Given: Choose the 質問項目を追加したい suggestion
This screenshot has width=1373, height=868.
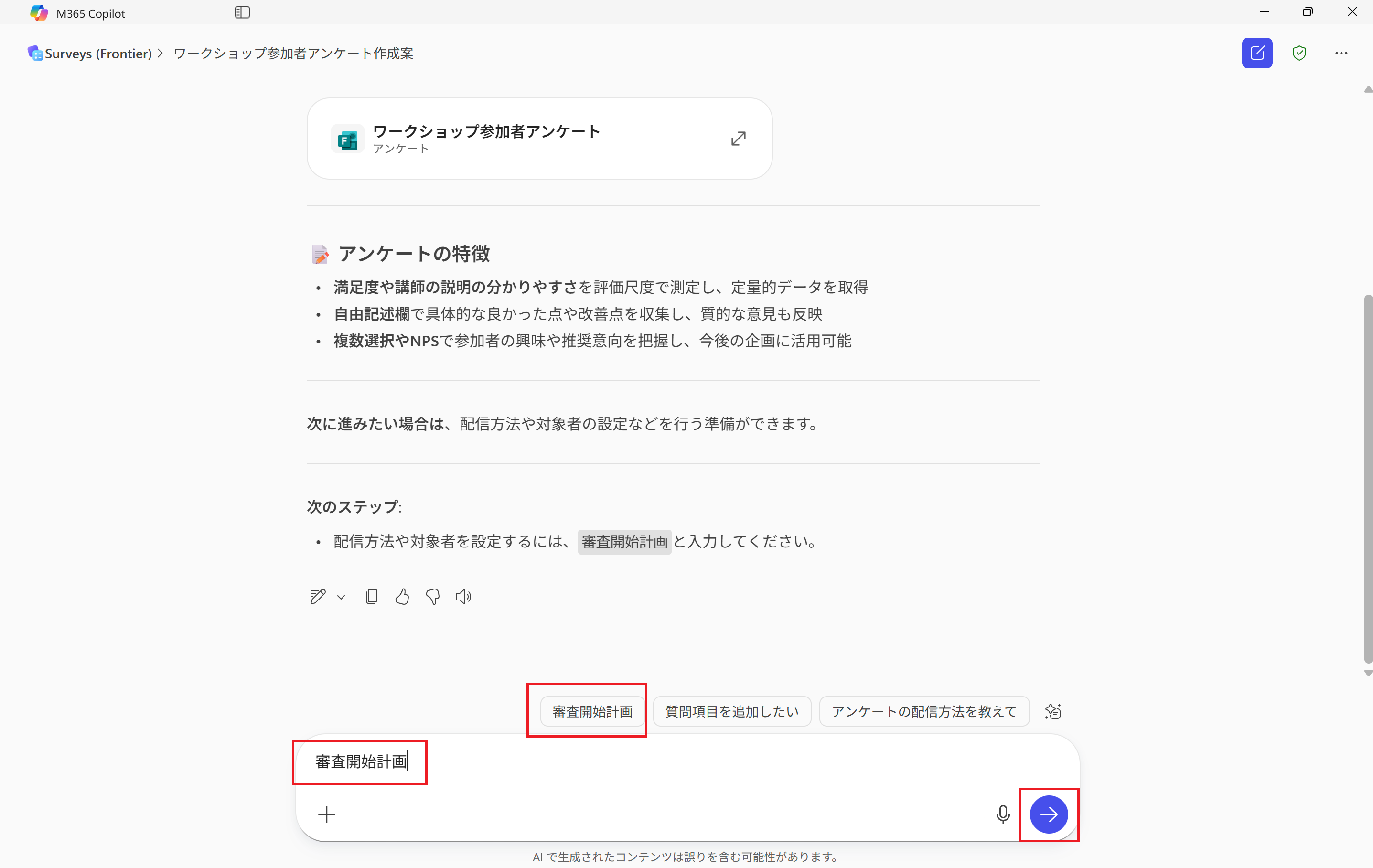Looking at the screenshot, I should (x=731, y=711).
